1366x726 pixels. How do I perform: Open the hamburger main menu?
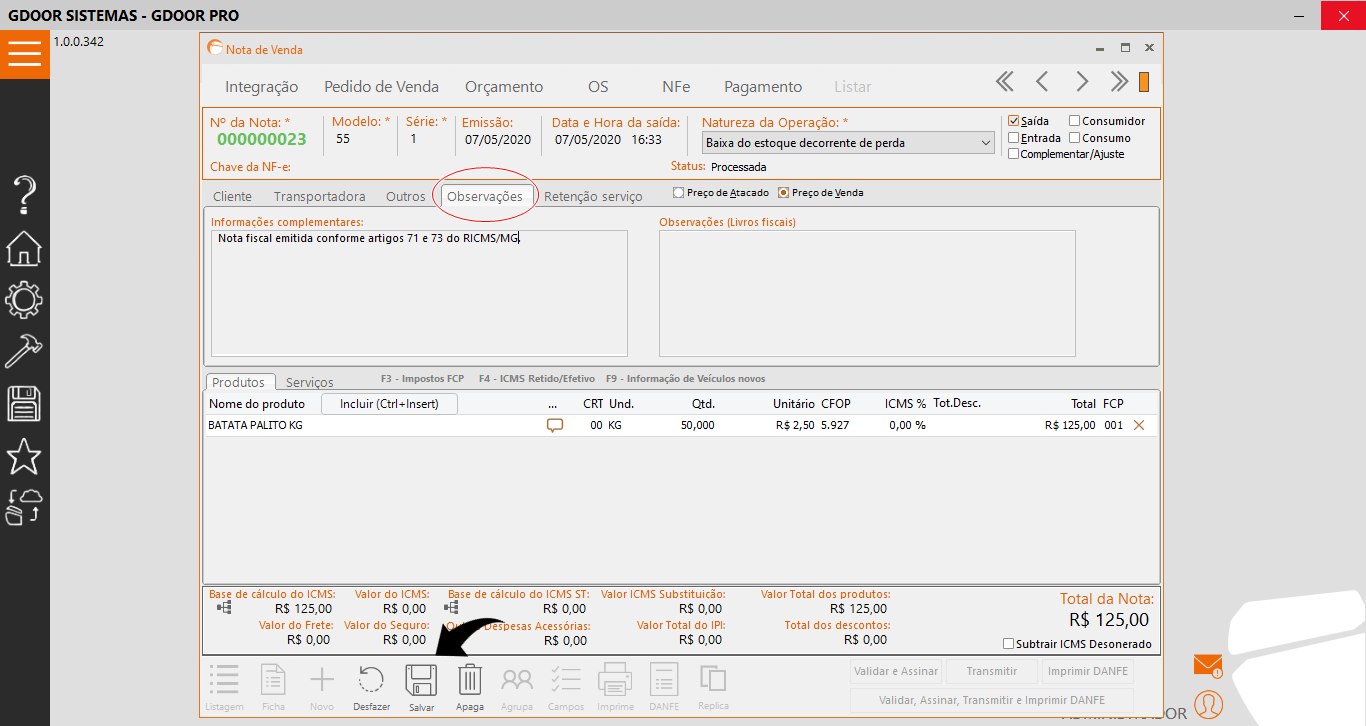point(24,54)
